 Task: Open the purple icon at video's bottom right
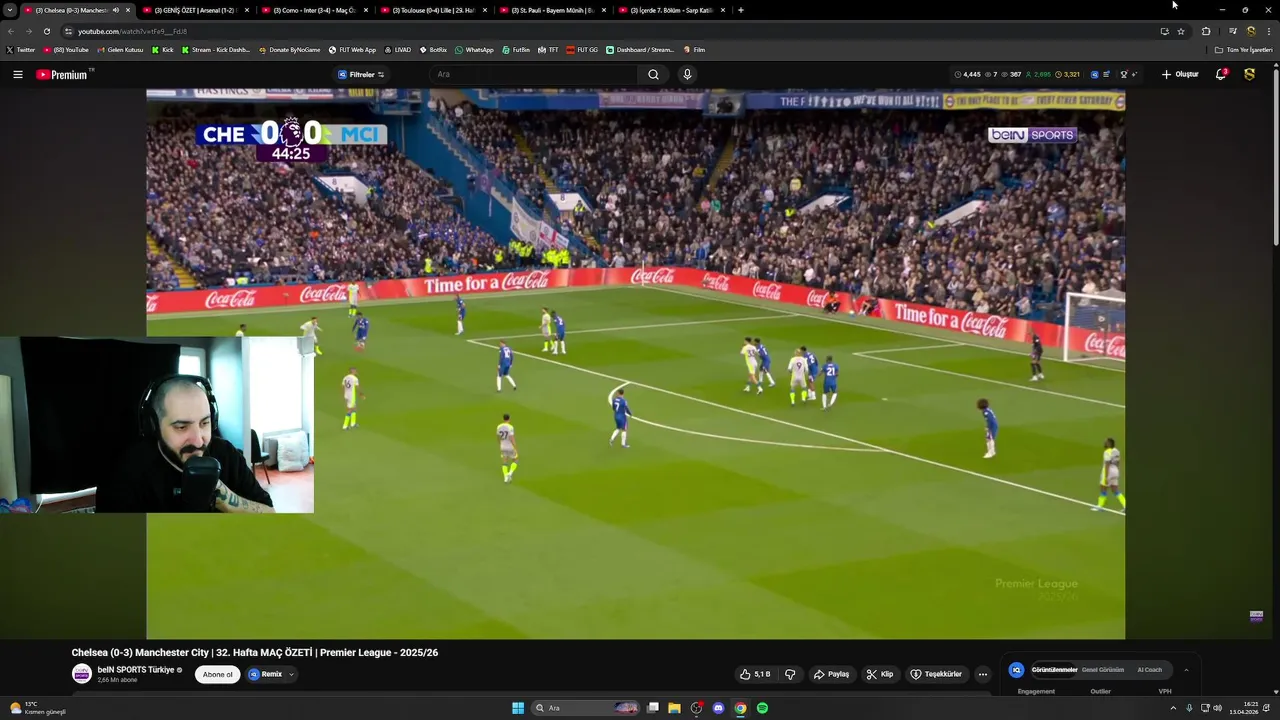[1257, 616]
